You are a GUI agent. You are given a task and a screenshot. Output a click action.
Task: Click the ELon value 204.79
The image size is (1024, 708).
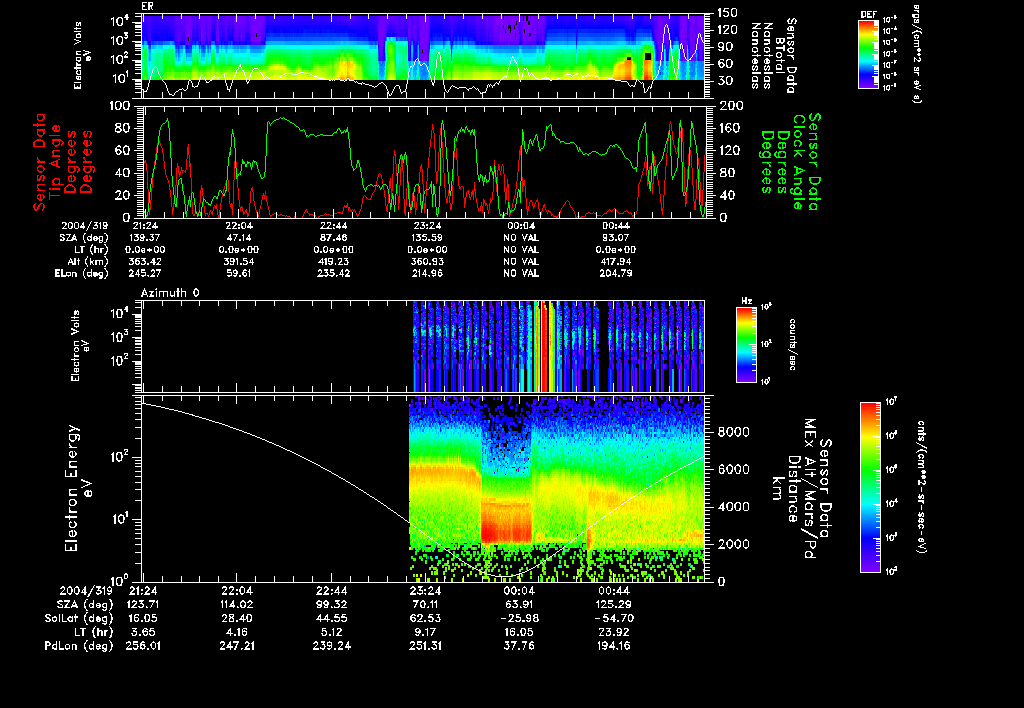(x=616, y=273)
